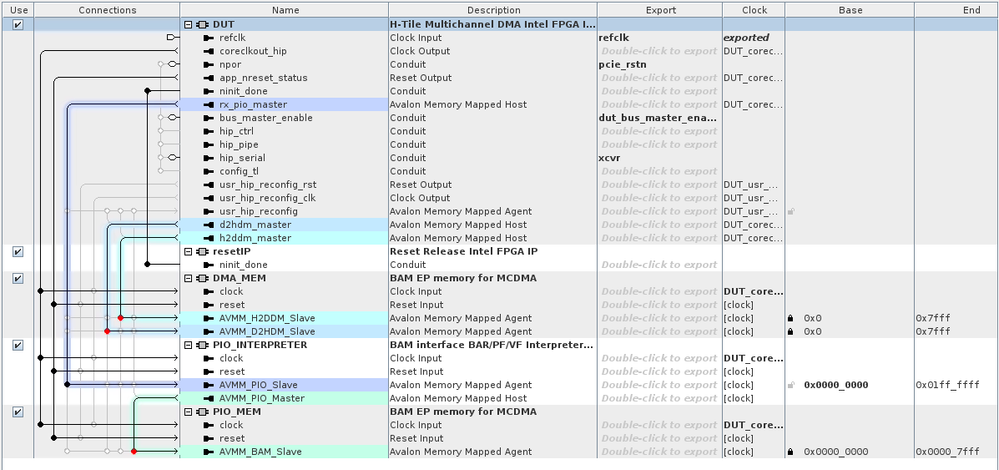The width and height of the screenshot is (999, 470).
Task: Collapse the DUT component tree
Action: (188, 24)
